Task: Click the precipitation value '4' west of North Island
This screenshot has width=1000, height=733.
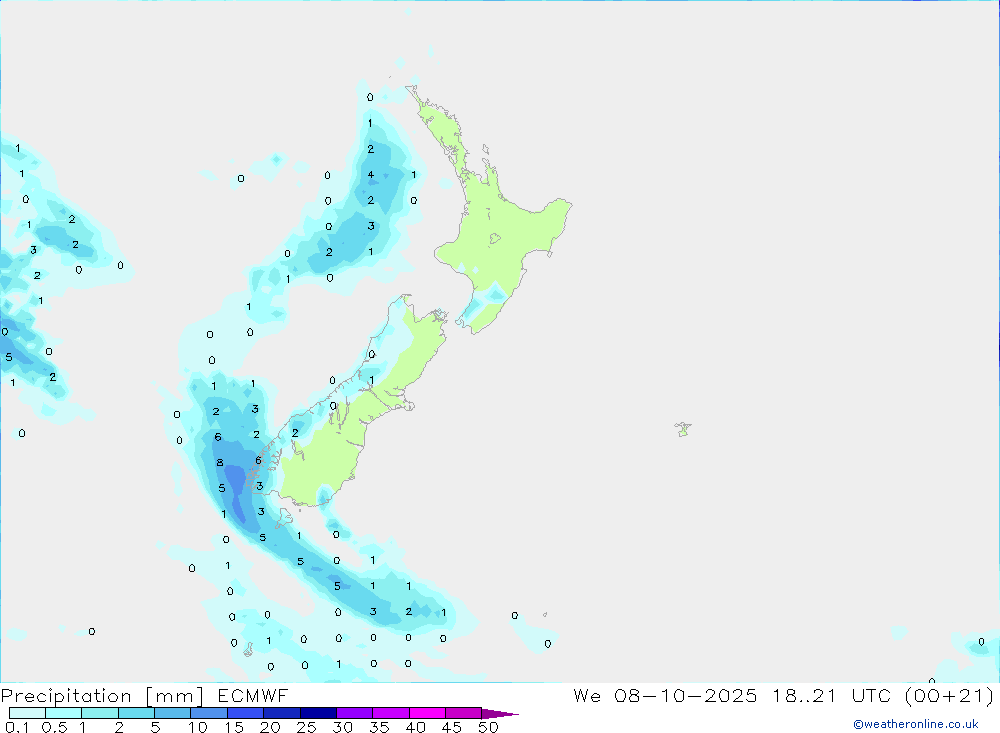Action: 371,175
